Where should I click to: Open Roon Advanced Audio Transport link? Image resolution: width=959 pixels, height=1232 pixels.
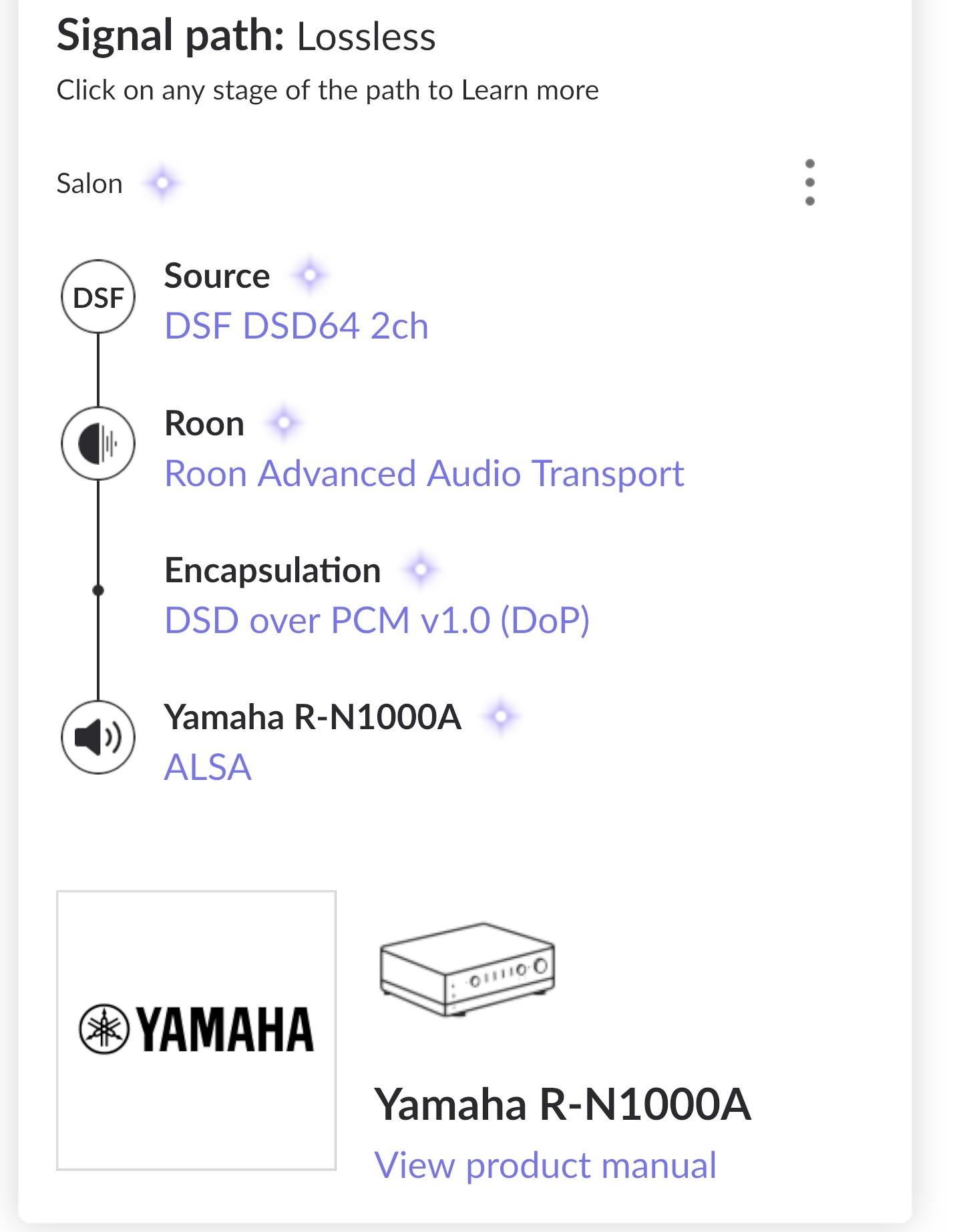pos(424,474)
